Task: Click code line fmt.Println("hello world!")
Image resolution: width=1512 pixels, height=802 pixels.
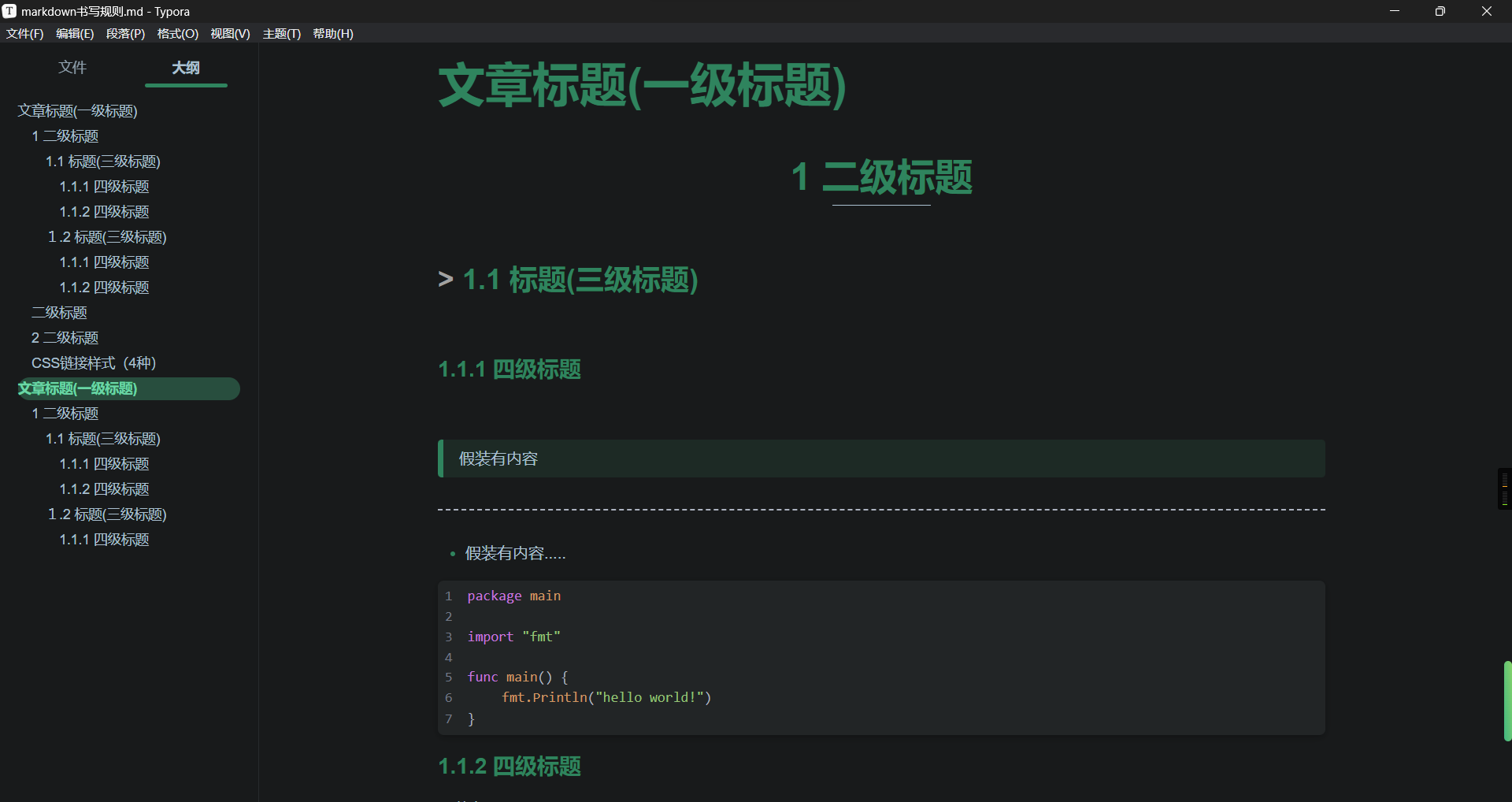Action: [x=606, y=698]
